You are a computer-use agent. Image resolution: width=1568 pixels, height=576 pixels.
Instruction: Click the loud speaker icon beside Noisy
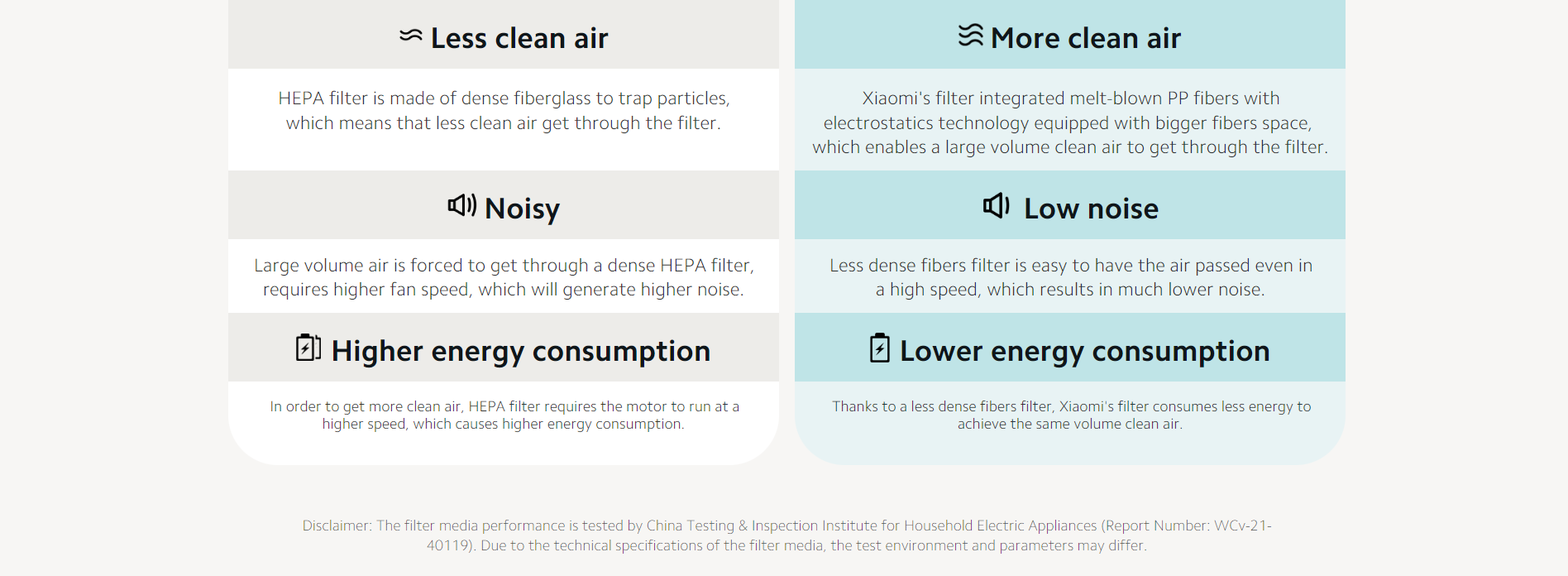click(462, 205)
